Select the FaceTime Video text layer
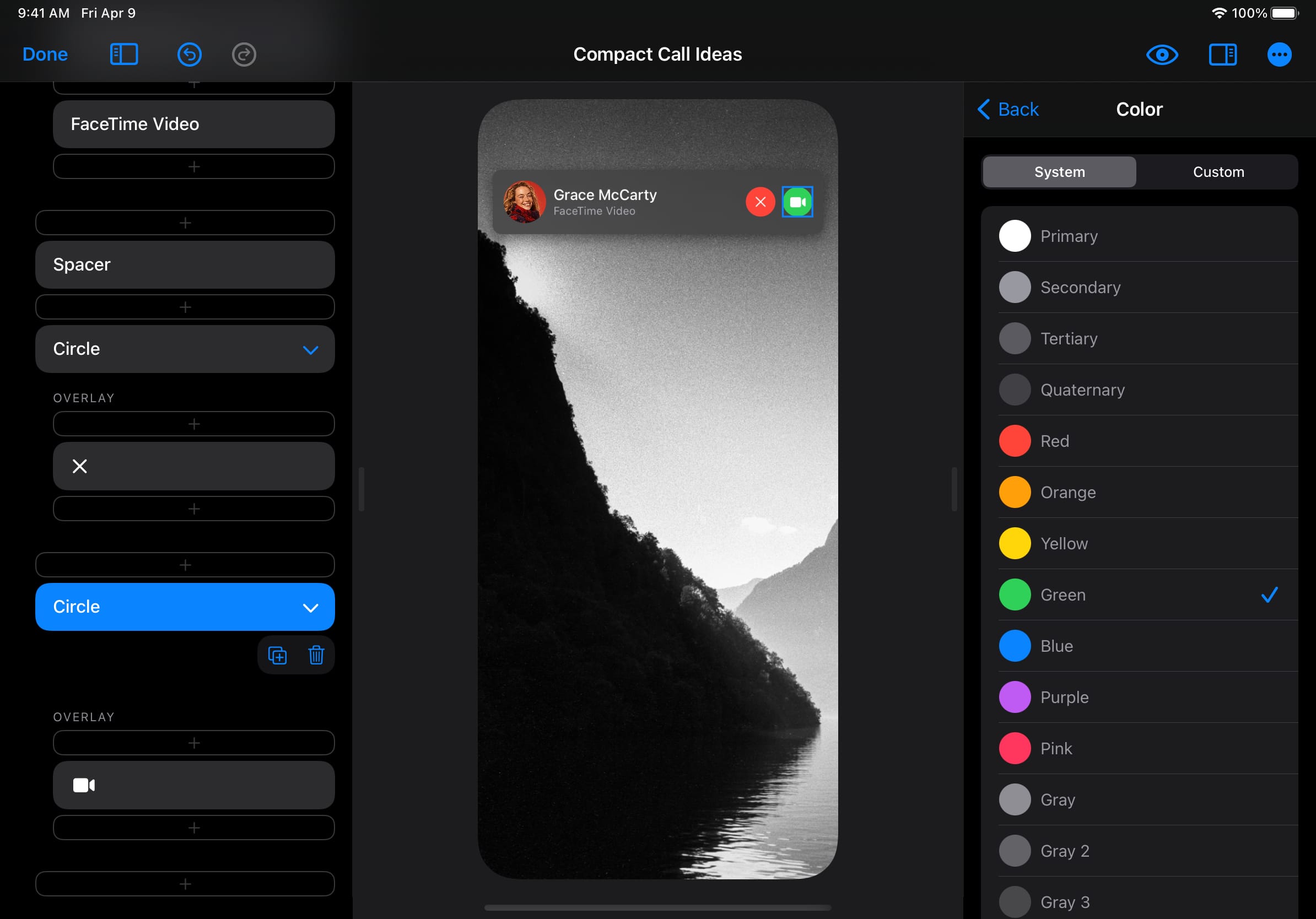The width and height of the screenshot is (1316, 919). click(x=193, y=125)
